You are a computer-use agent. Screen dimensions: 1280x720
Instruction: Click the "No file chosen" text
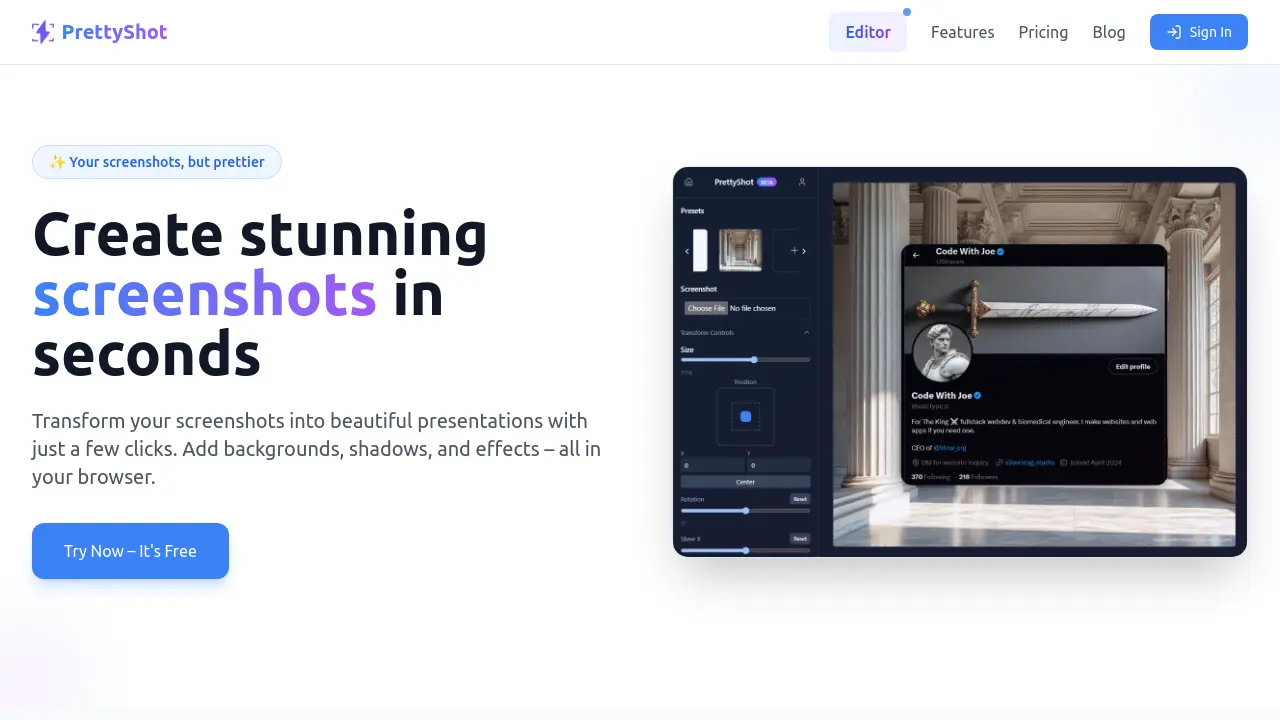(x=754, y=308)
